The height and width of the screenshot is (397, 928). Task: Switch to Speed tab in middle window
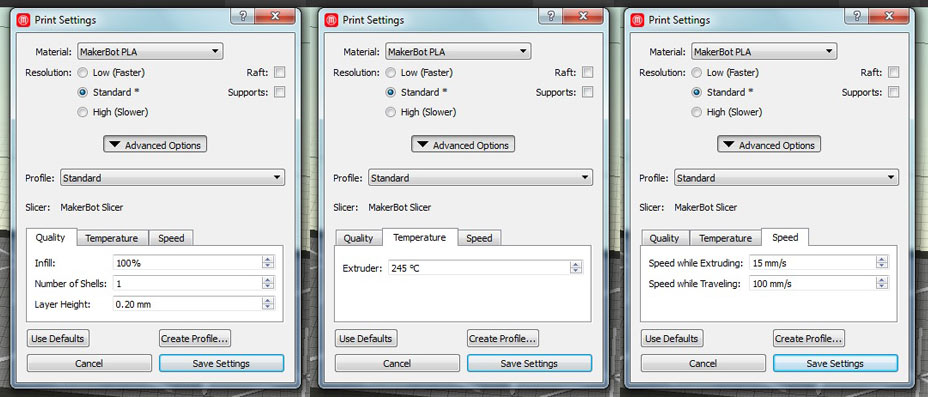[479, 238]
